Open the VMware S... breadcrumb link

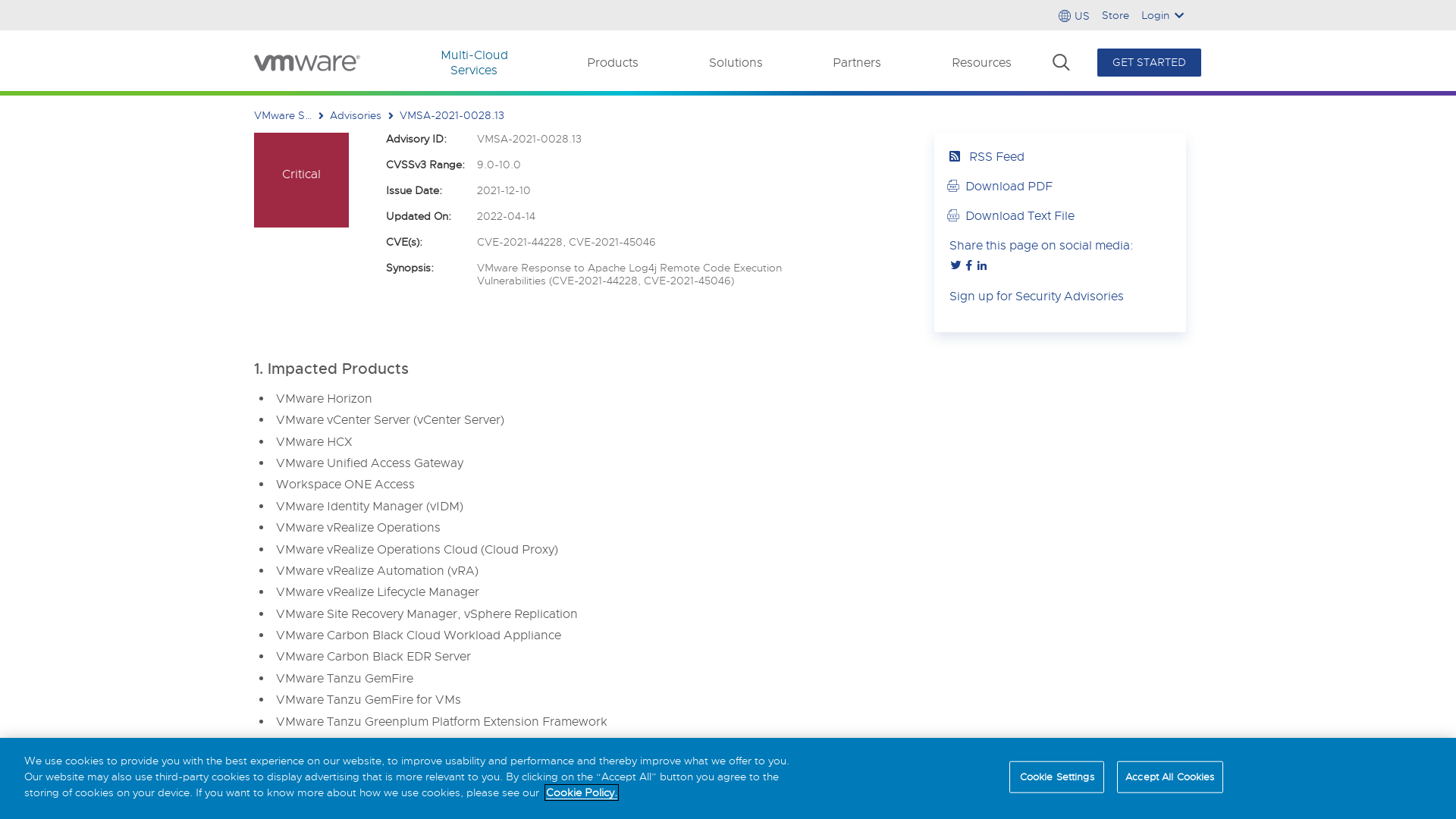pyautogui.click(x=283, y=115)
